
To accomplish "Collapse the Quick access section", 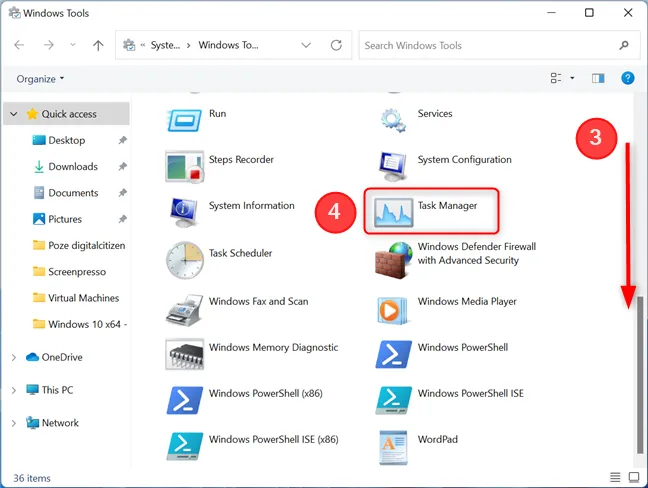I will pyautogui.click(x=14, y=114).
